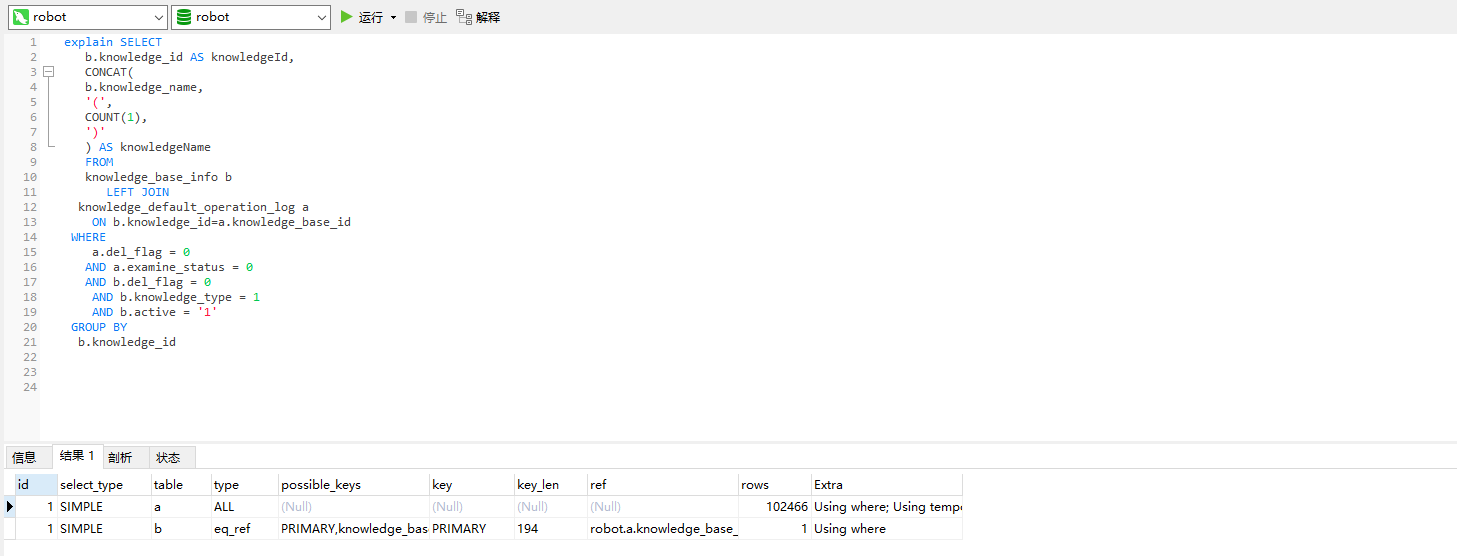Screen dimensions: 1457x556
Task: Open the connection selector dropdown arrow
Action: click(159, 17)
